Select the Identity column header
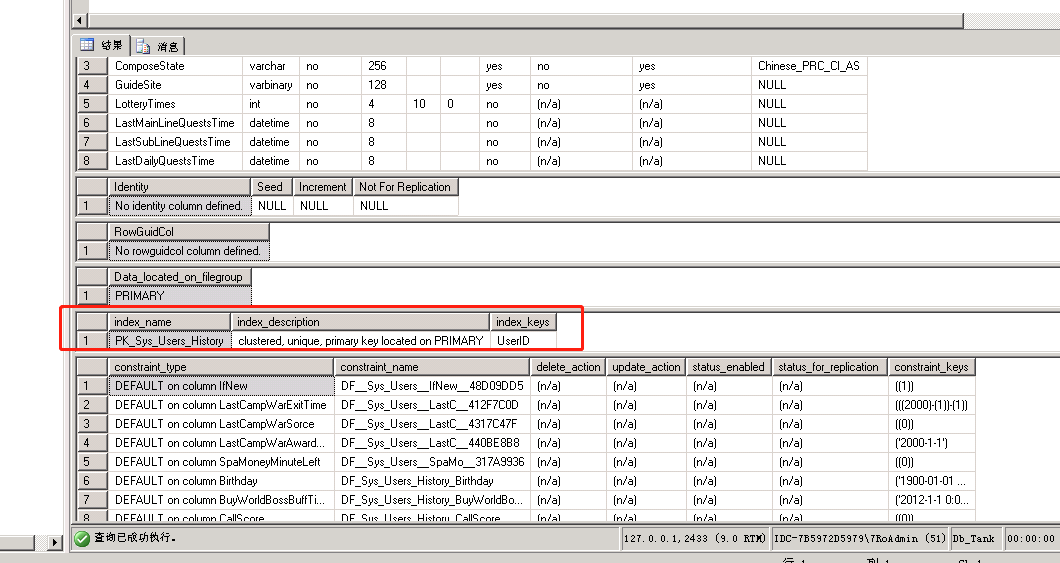This screenshot has height=563, width=1060. click(179, 187)
